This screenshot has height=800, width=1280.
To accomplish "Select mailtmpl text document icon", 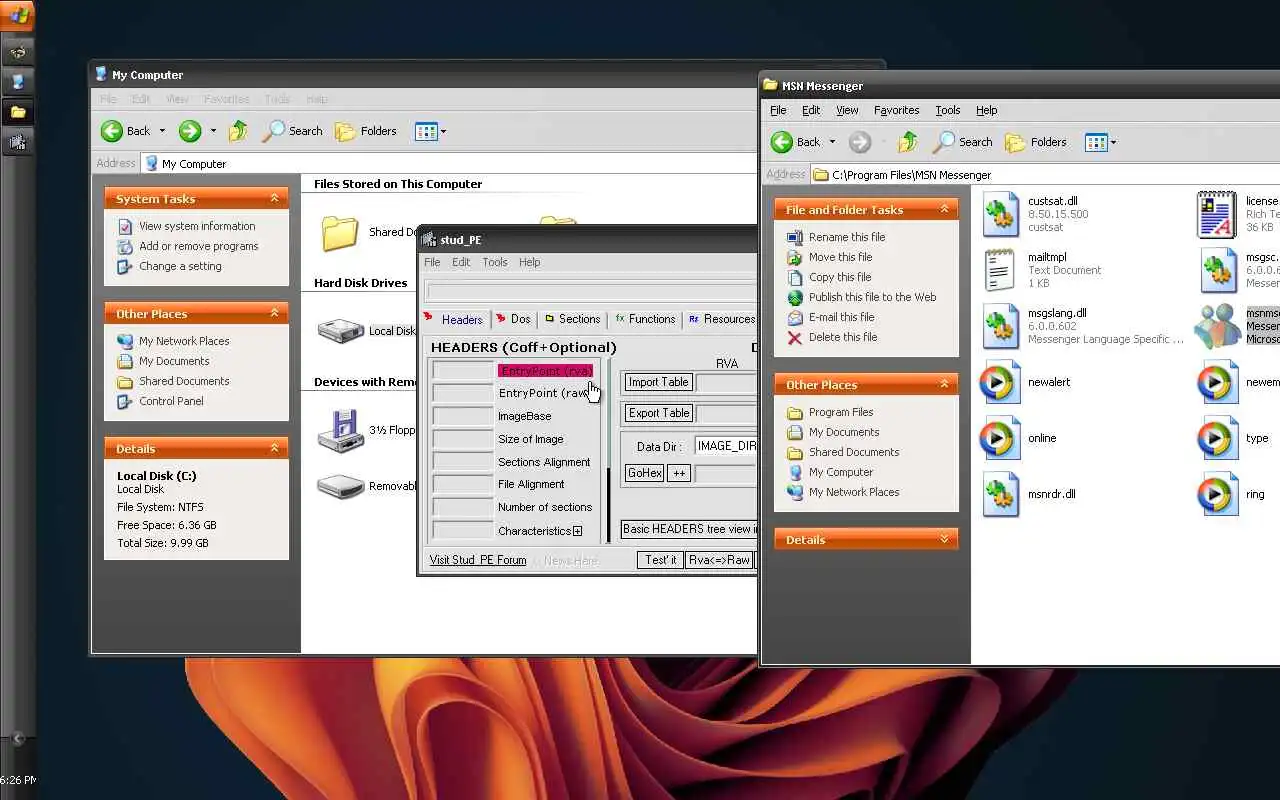I will (x=1000, y=270).
